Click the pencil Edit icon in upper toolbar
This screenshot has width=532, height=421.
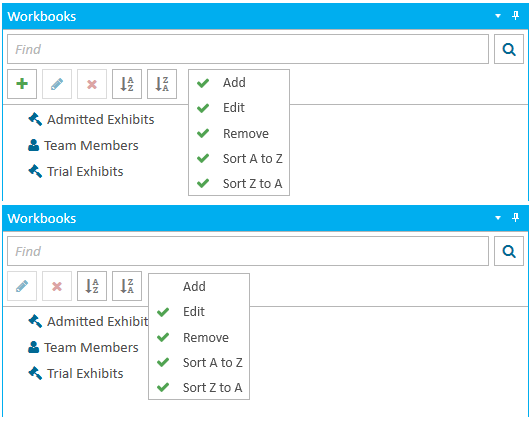pyautogui.click(x=57, y=84)
